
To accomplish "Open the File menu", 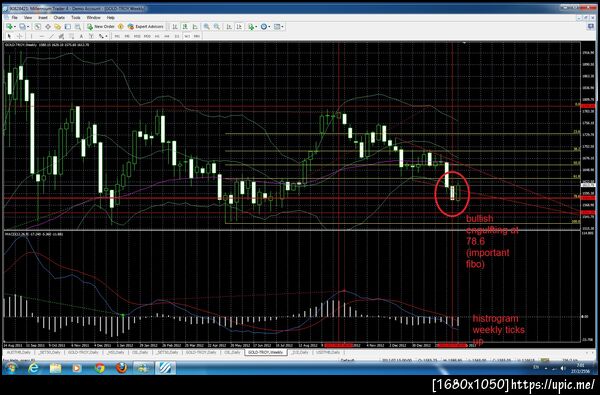I will tap(15, 18).
